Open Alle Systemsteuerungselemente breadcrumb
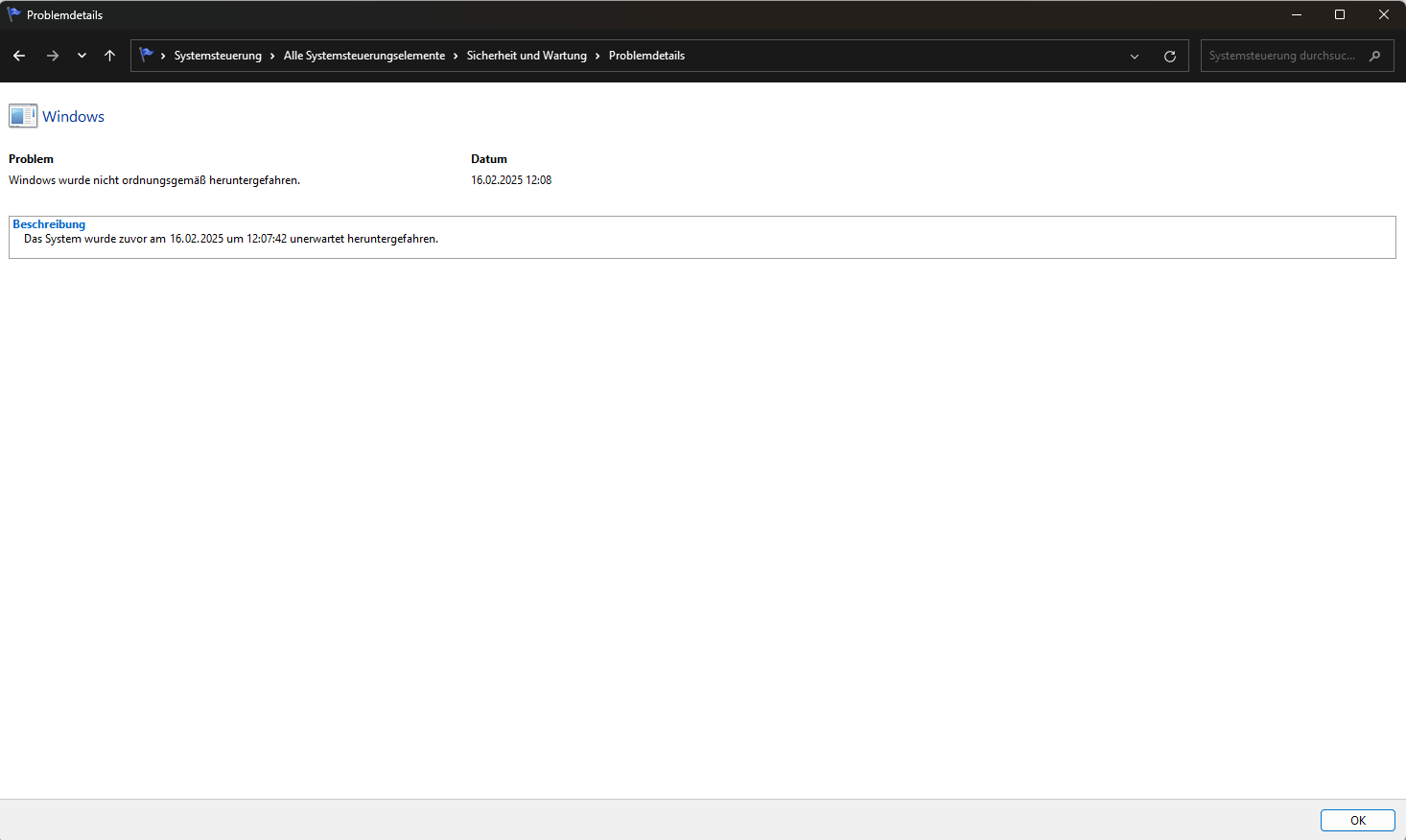Viewport: 1406px width, 840px height. click(364, 56)
